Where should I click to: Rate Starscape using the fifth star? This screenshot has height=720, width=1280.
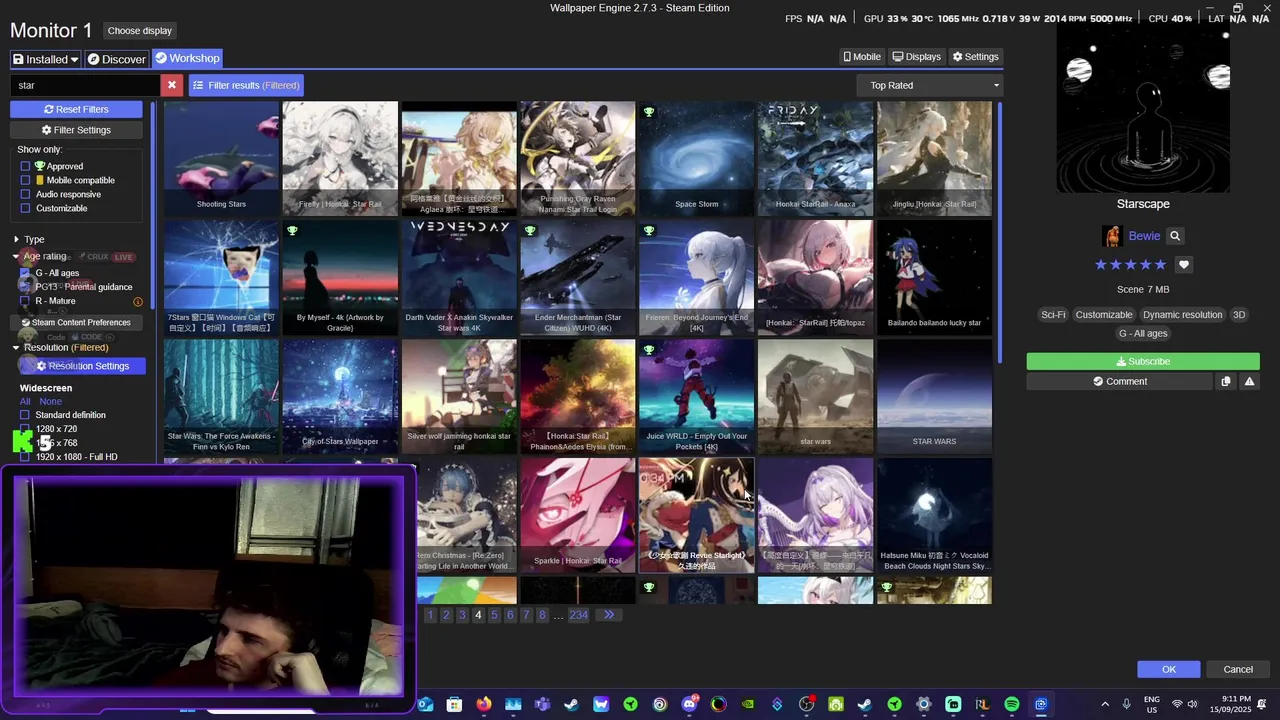click(1160, 265)
